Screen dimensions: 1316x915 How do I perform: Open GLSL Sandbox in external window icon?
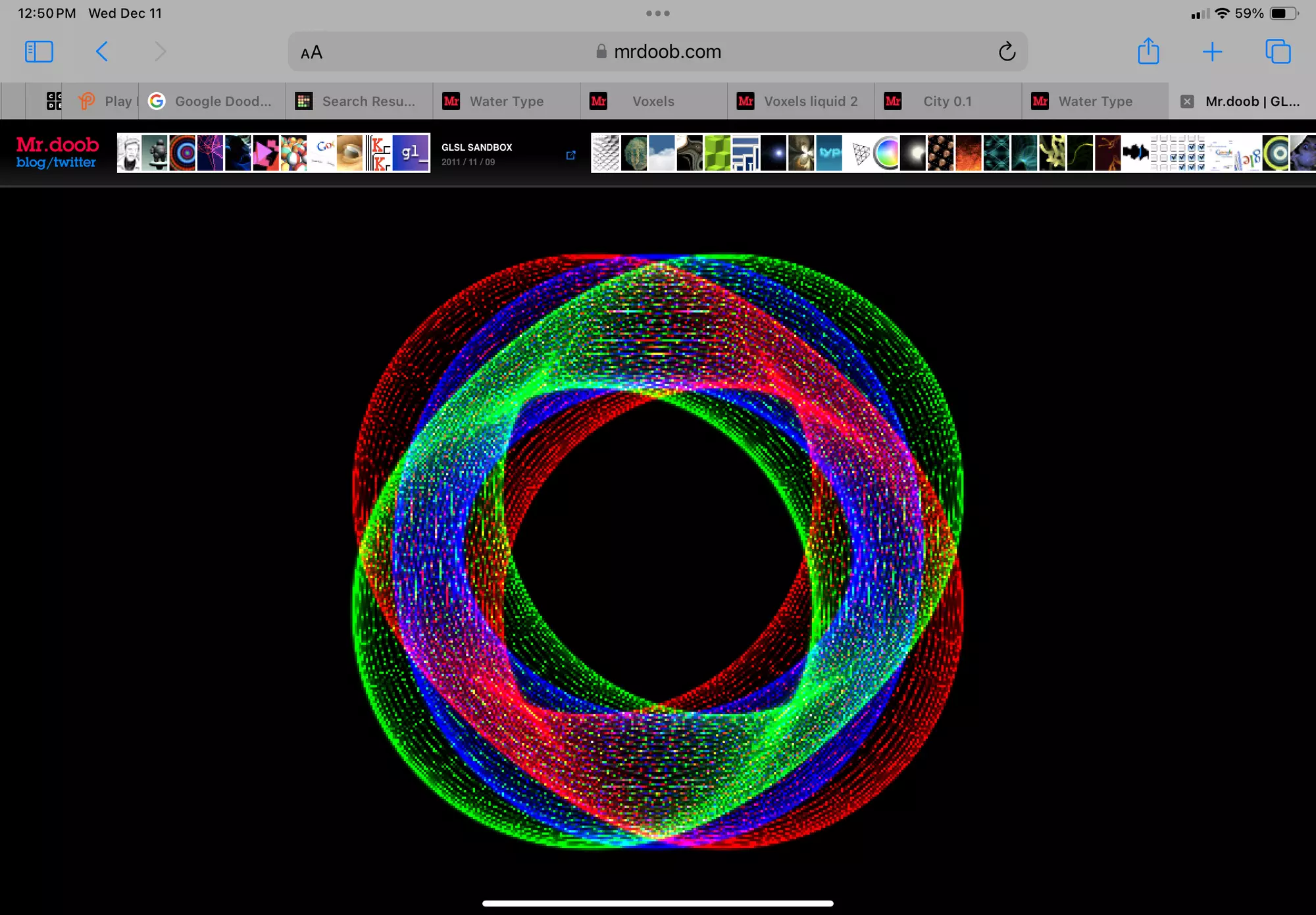point(570,155)
